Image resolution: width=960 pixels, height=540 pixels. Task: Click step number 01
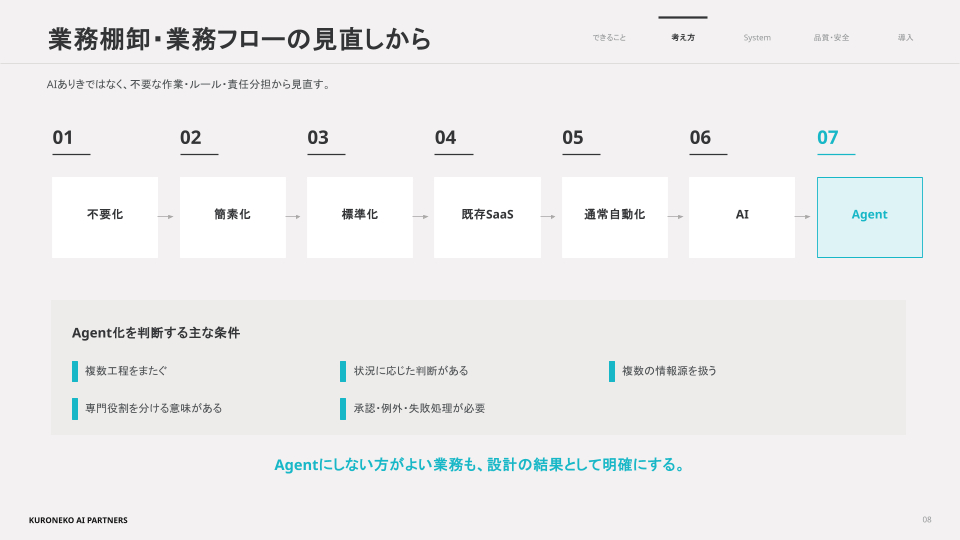pyautogui.click(x=62, y=137)
